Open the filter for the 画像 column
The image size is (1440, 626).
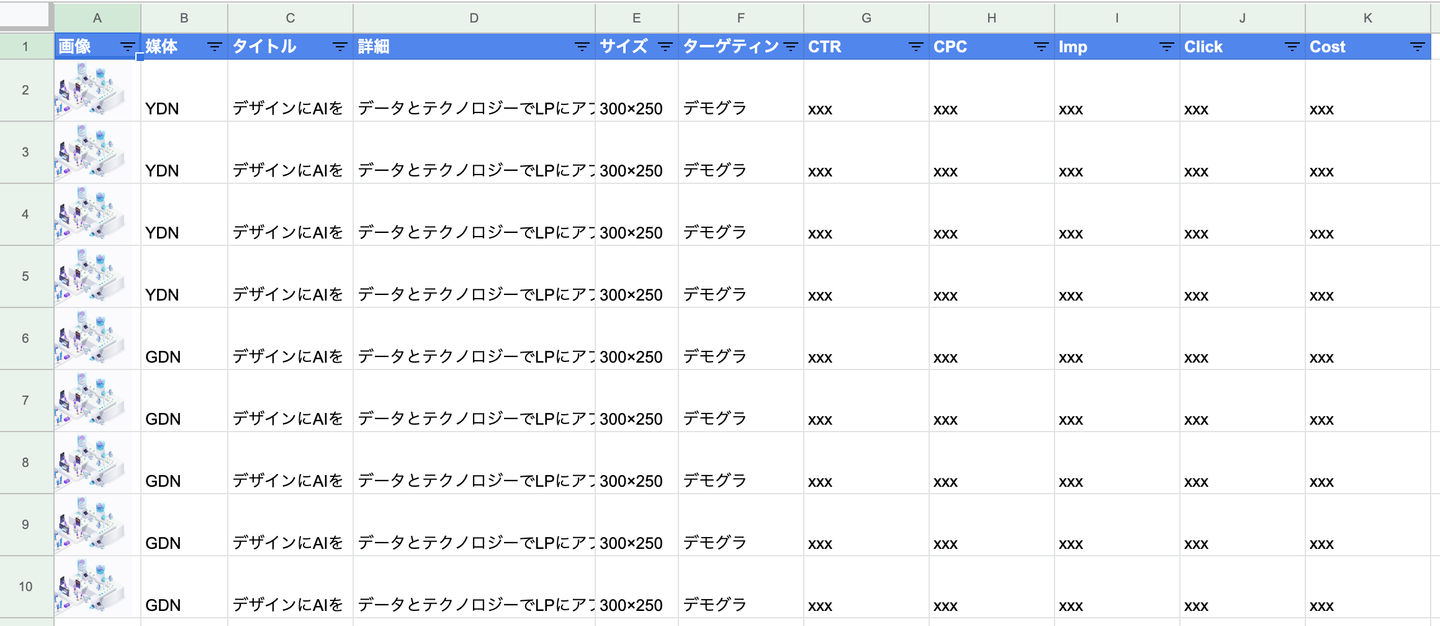click(x=127, y=47)
